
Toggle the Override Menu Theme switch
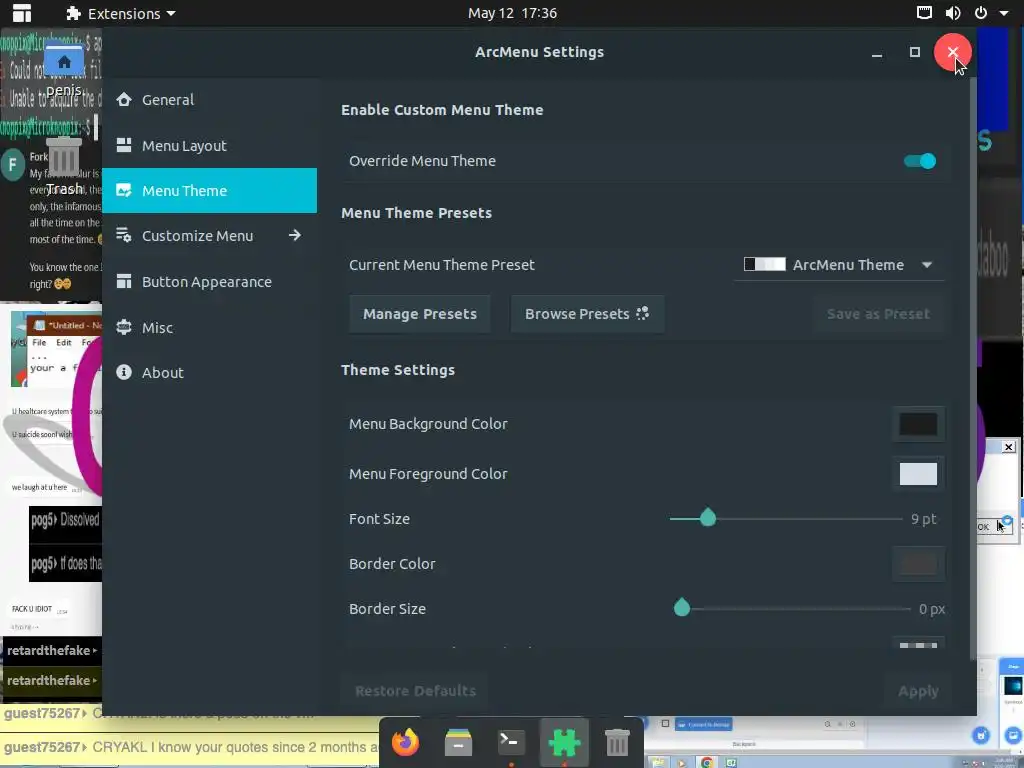(x=920, y=161)
